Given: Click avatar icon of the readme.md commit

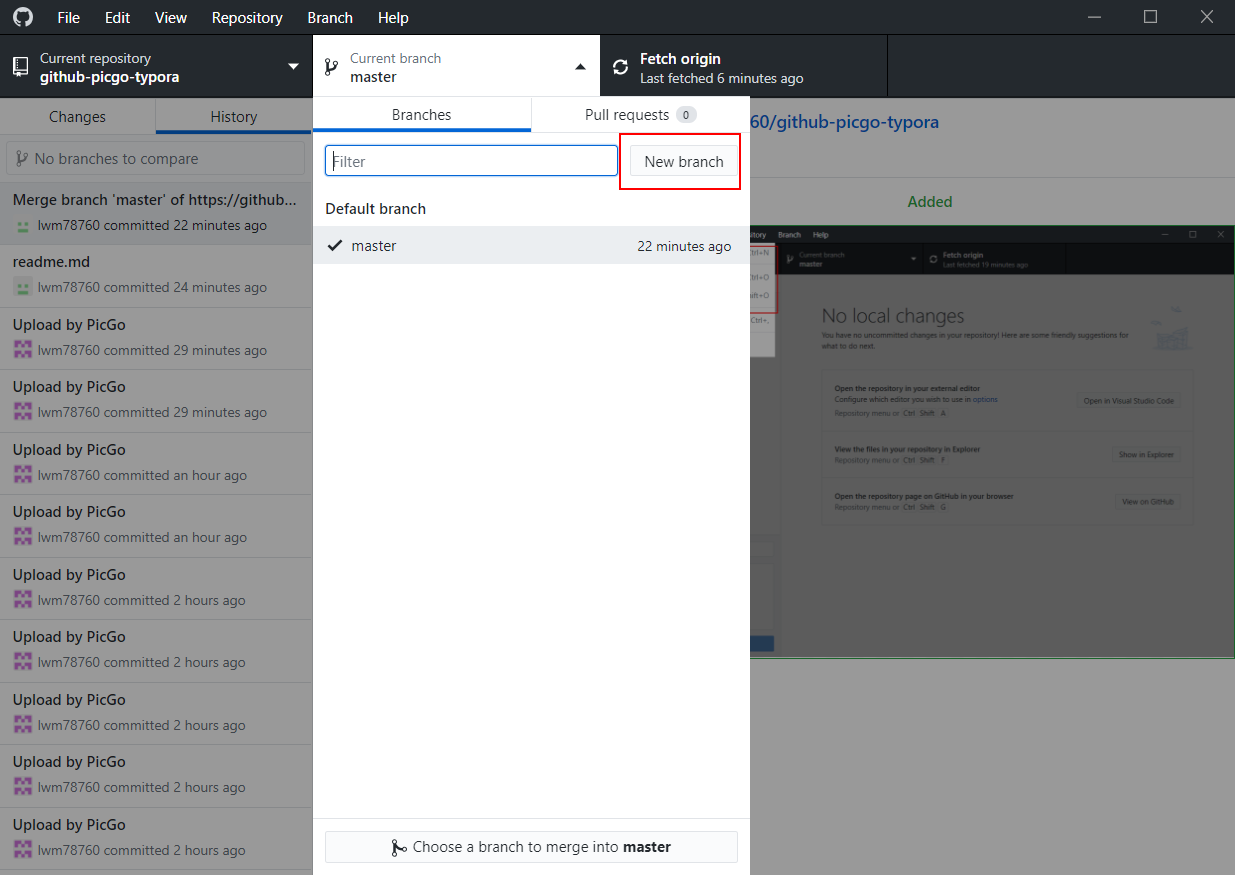Looking at the screenshot, I should pyautogui.click(x=23, y=288).
